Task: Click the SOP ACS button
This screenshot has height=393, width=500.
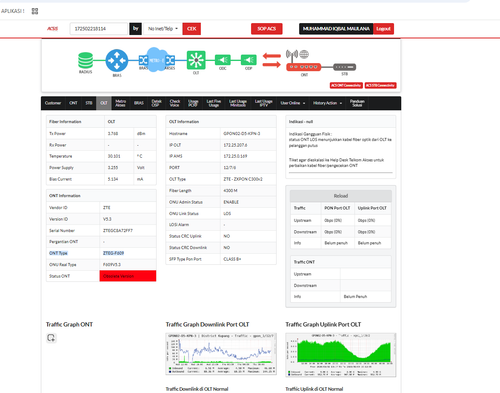Action: [x=267, y=29]
